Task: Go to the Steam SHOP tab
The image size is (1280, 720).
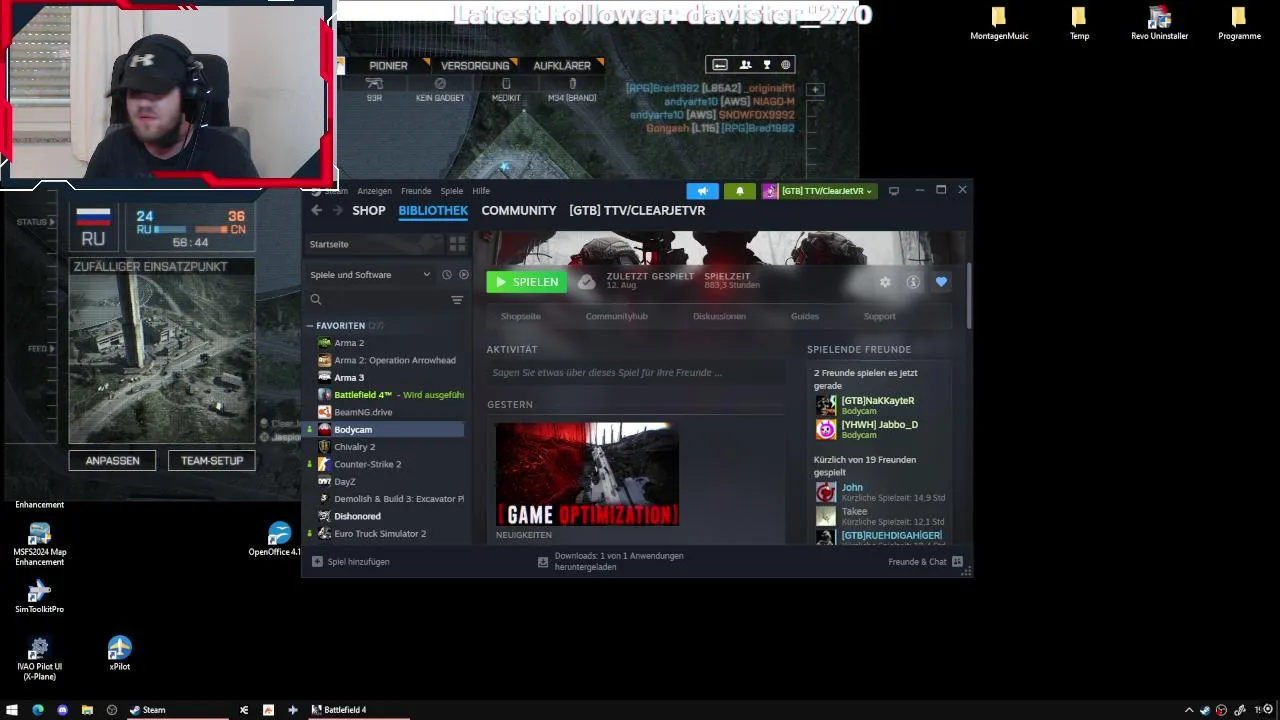Action: (x=369, y=211)
